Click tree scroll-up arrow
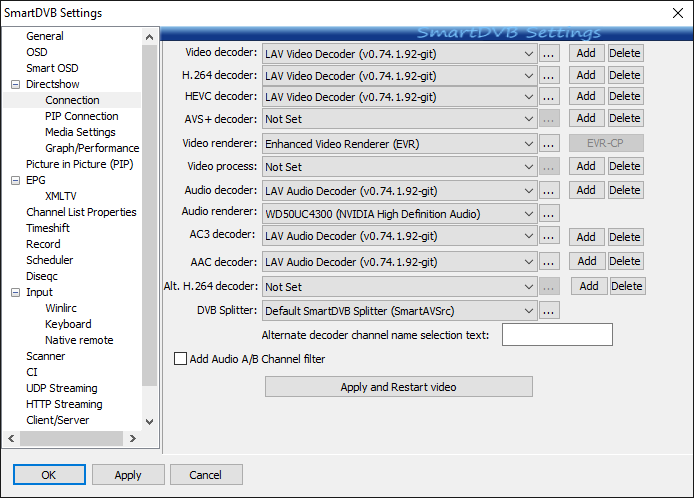Viewport: 694px width, 498px height. [x=150, y=37]
